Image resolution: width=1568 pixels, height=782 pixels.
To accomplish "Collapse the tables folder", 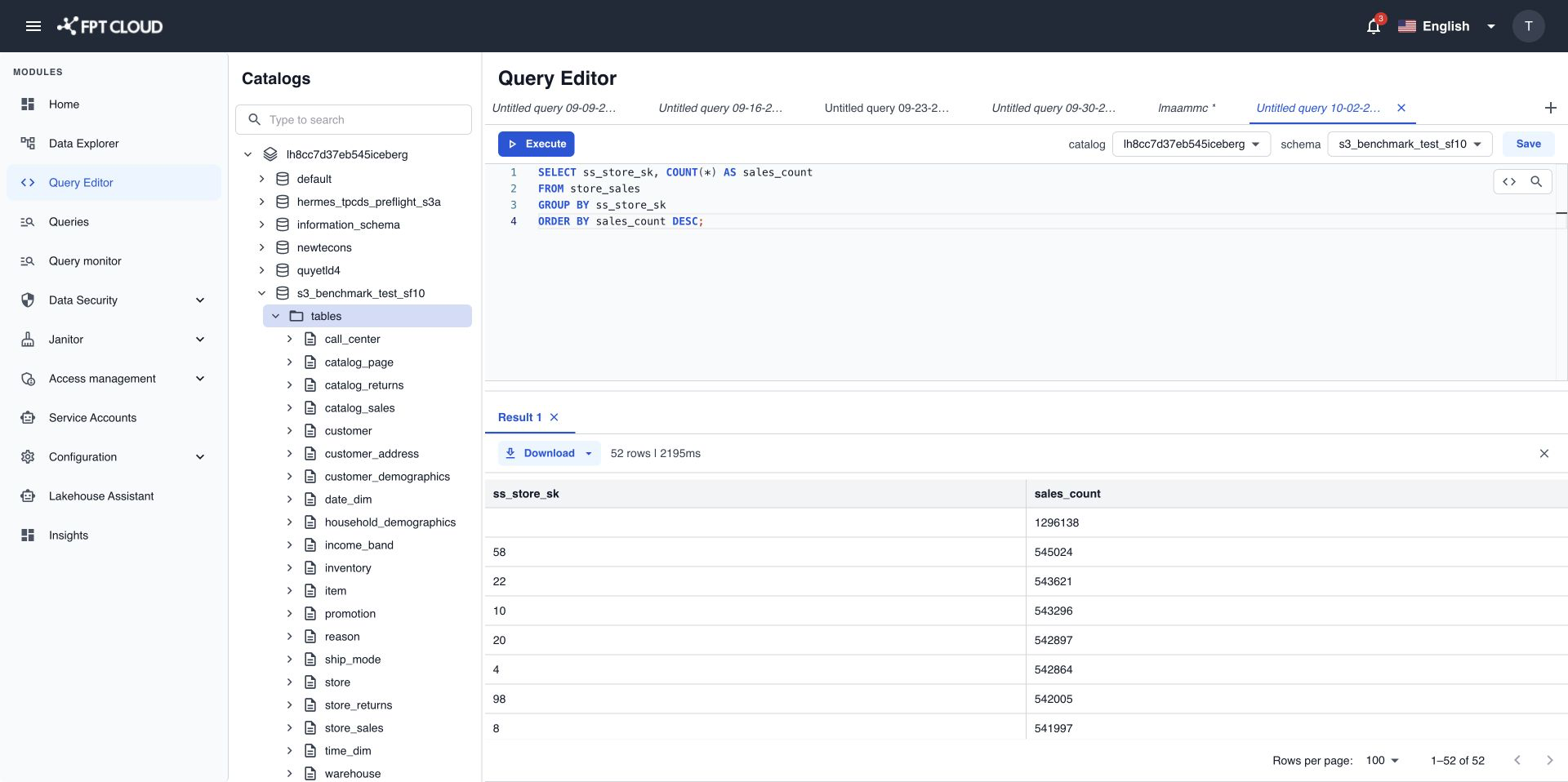I will click(x=275, y=316).
